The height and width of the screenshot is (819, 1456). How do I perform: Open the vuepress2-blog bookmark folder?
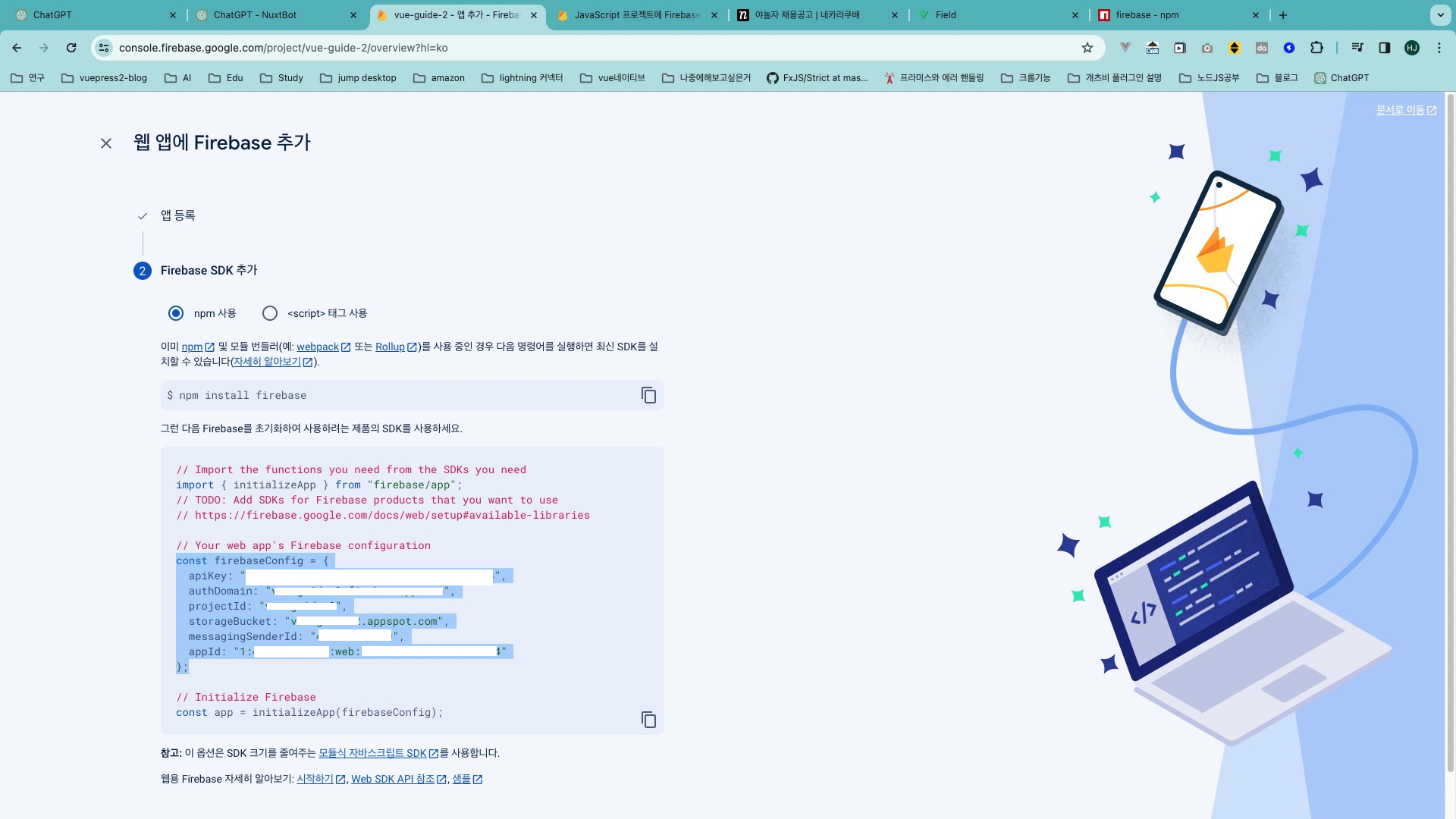pos(104,78)
